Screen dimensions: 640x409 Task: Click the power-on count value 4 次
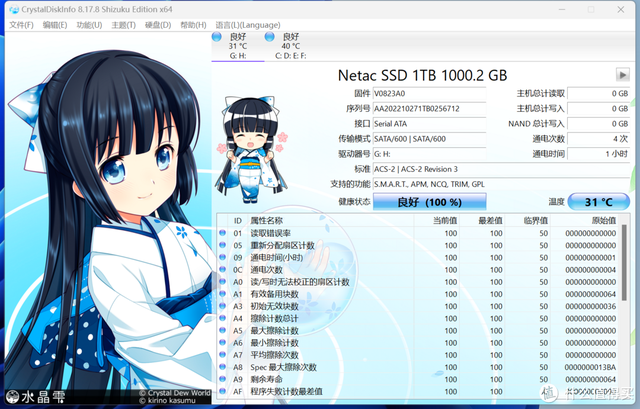tap(598, 139)
